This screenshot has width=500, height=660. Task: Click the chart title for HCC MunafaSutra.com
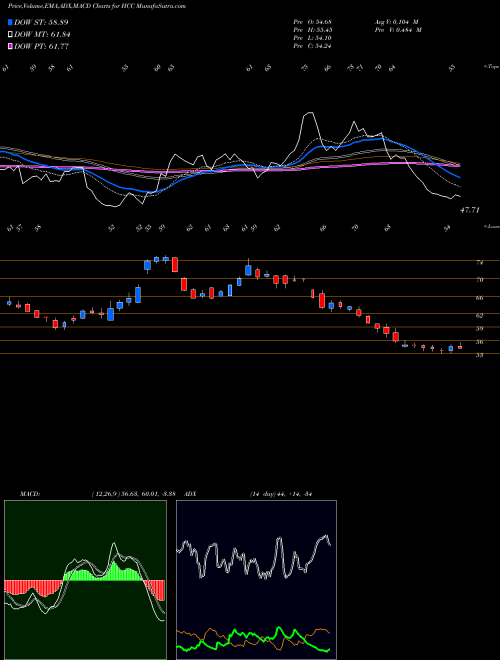(97, 6)
